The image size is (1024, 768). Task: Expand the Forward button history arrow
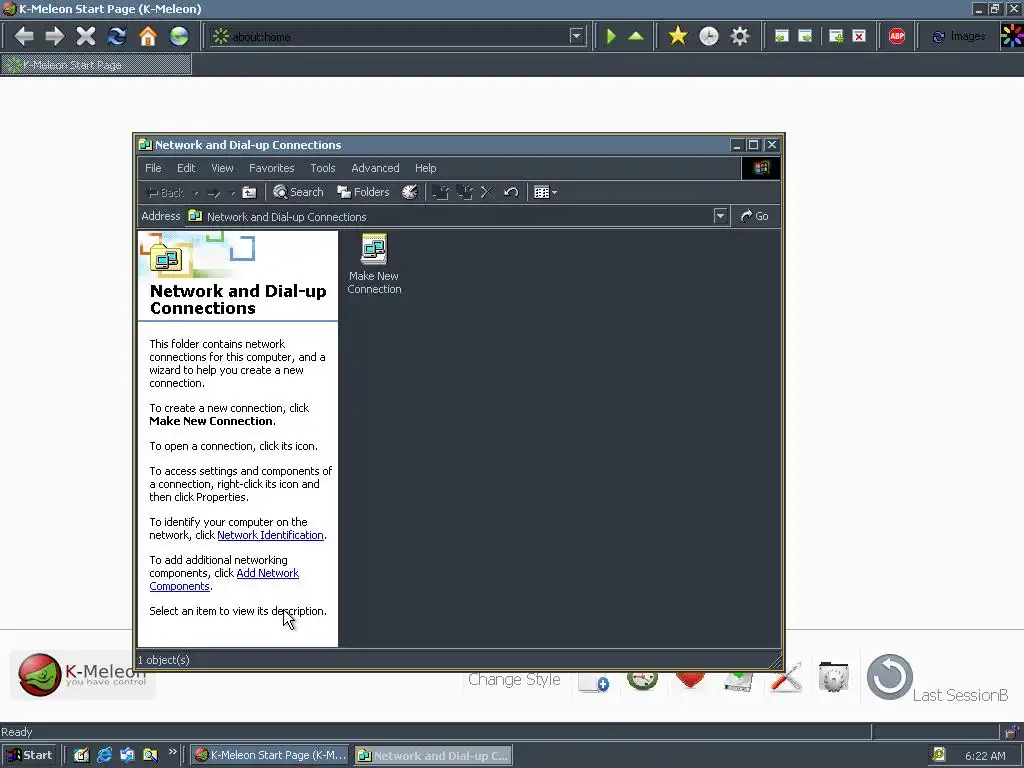point(232,193)
